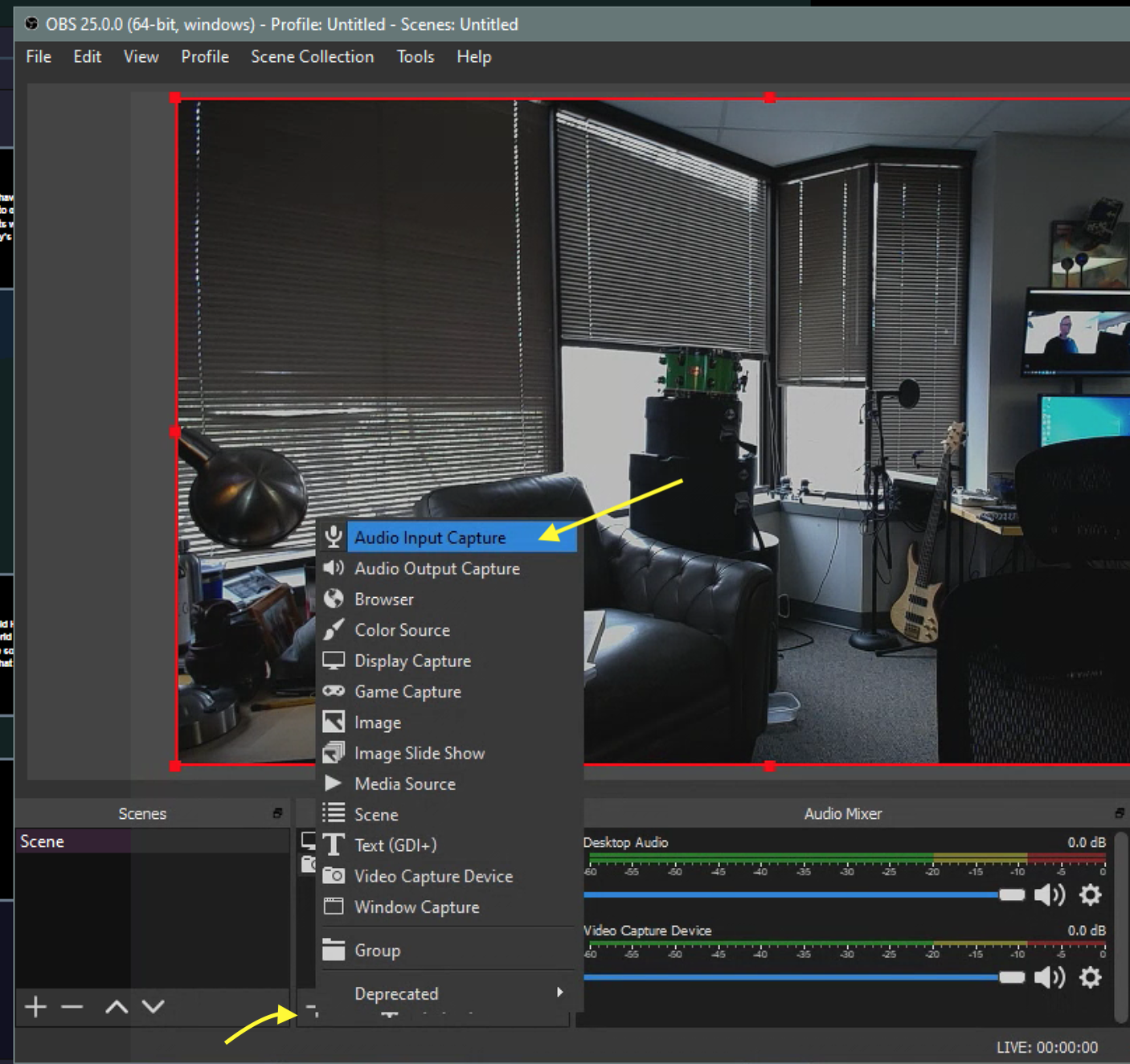This screenshot has width=1130, height=1064.
Task: Click the top-left red resize handle
Action: pyautogui.click(x=175, y=98)
